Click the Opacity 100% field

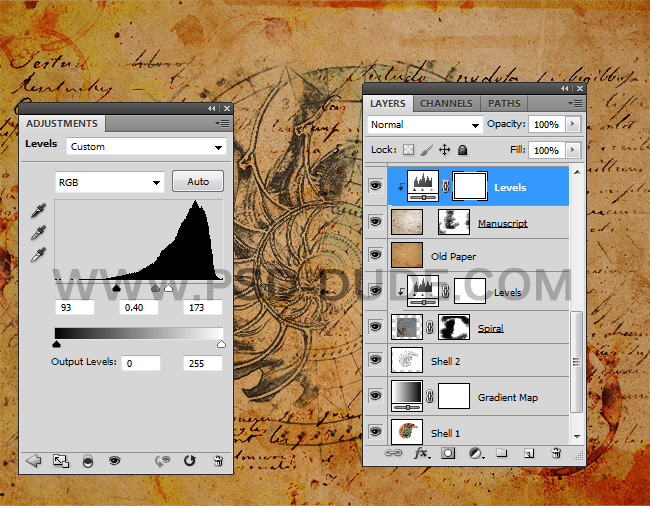(546, 124)
